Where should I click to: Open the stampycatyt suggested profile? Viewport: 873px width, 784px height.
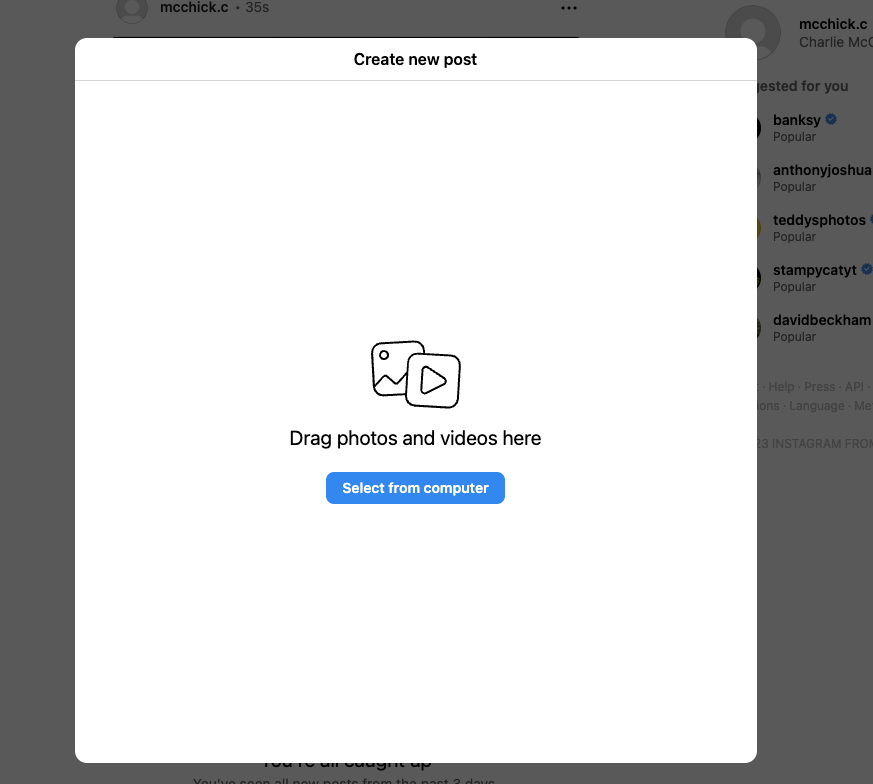coord(815,270)
